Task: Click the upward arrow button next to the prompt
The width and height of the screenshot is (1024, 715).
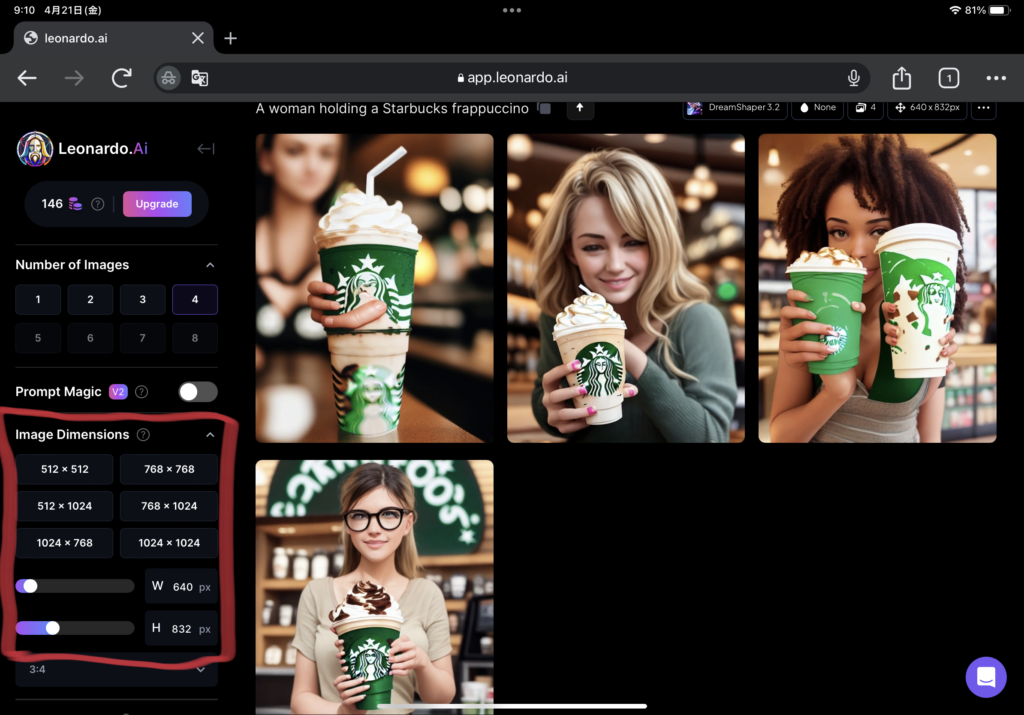Action: point(580,108)
